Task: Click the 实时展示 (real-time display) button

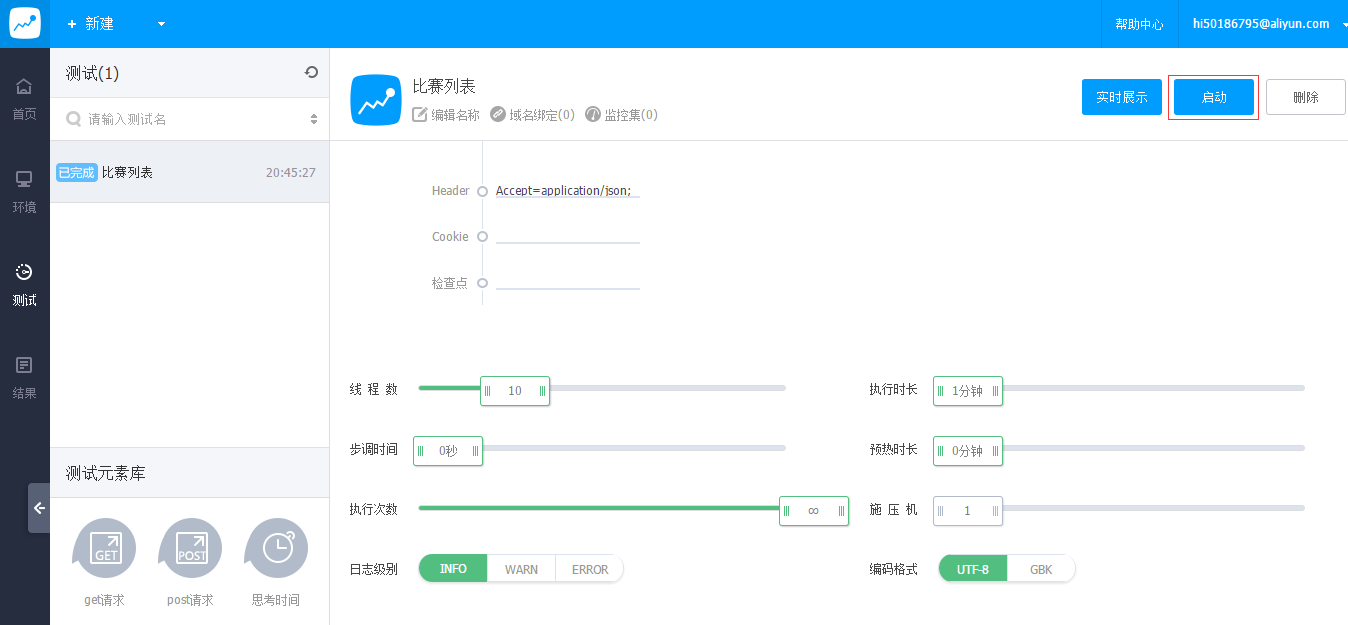Action: tap(1121, 97)
